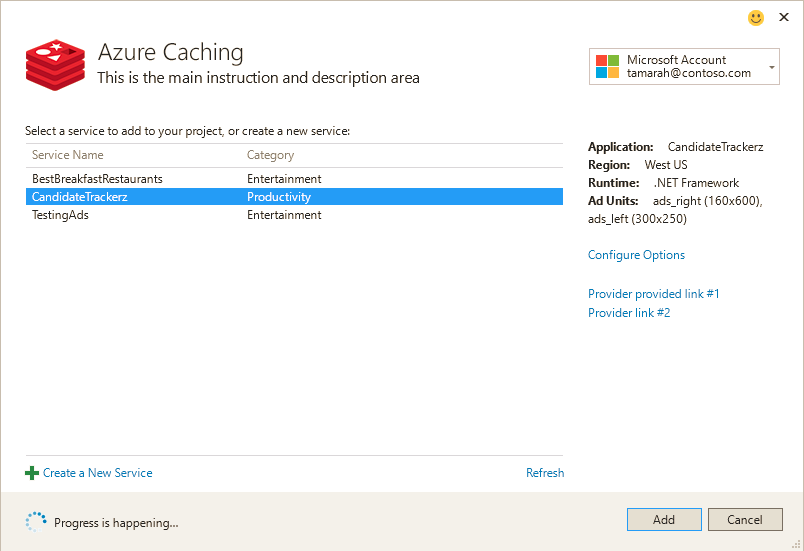Click the ads_left (300x250) value
Screen dimensions: 804x551
pyautogui.click(x=637, y=219)
